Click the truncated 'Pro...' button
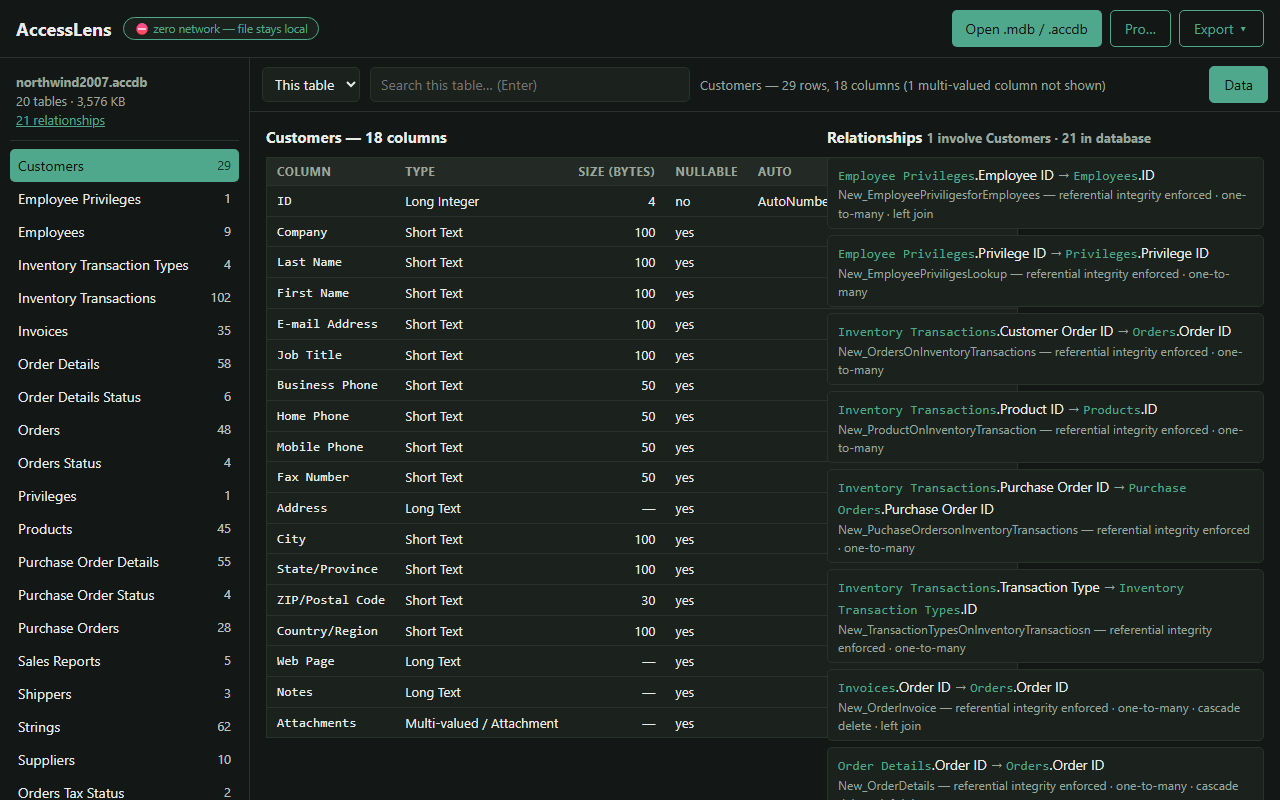The width and height of the screenshot is (1280, 800). click(x=1140, y=29)
